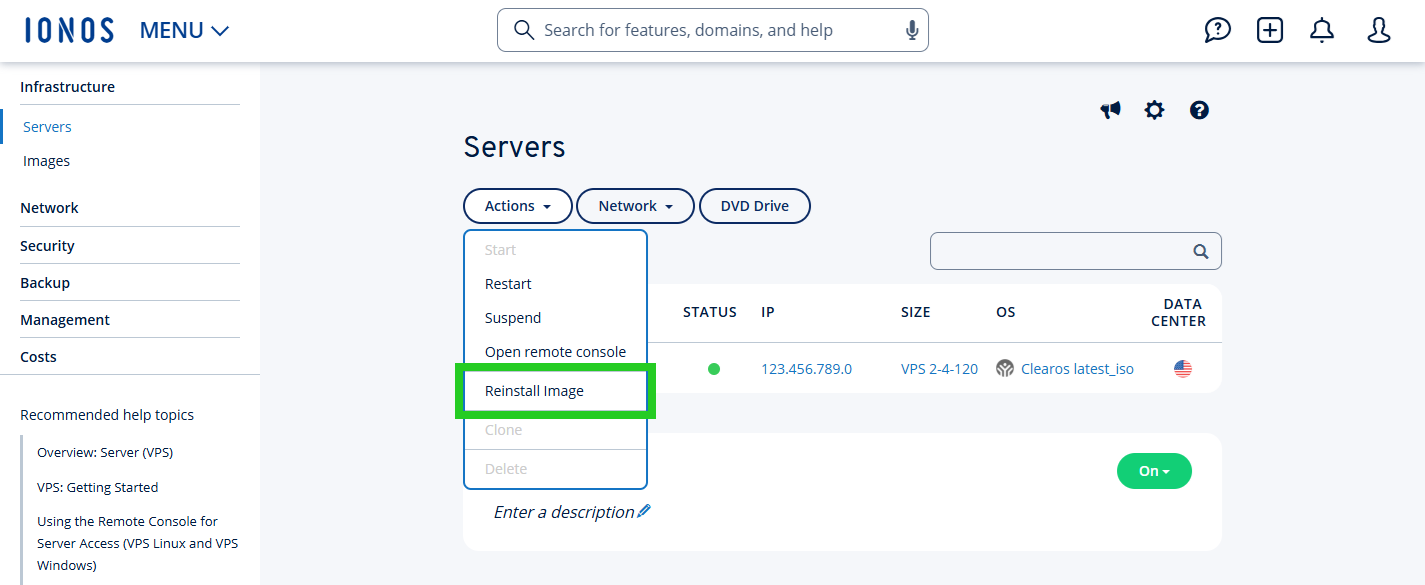Sort by the SIZE column header

pos(916,312)
